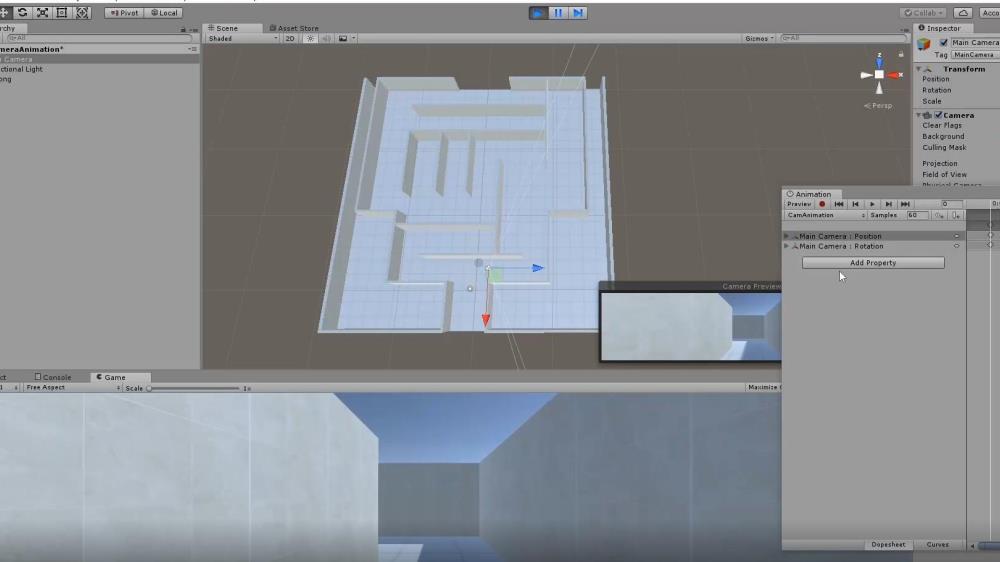
Task: Toggle Local/Global handle rotation
Action: 164,13
